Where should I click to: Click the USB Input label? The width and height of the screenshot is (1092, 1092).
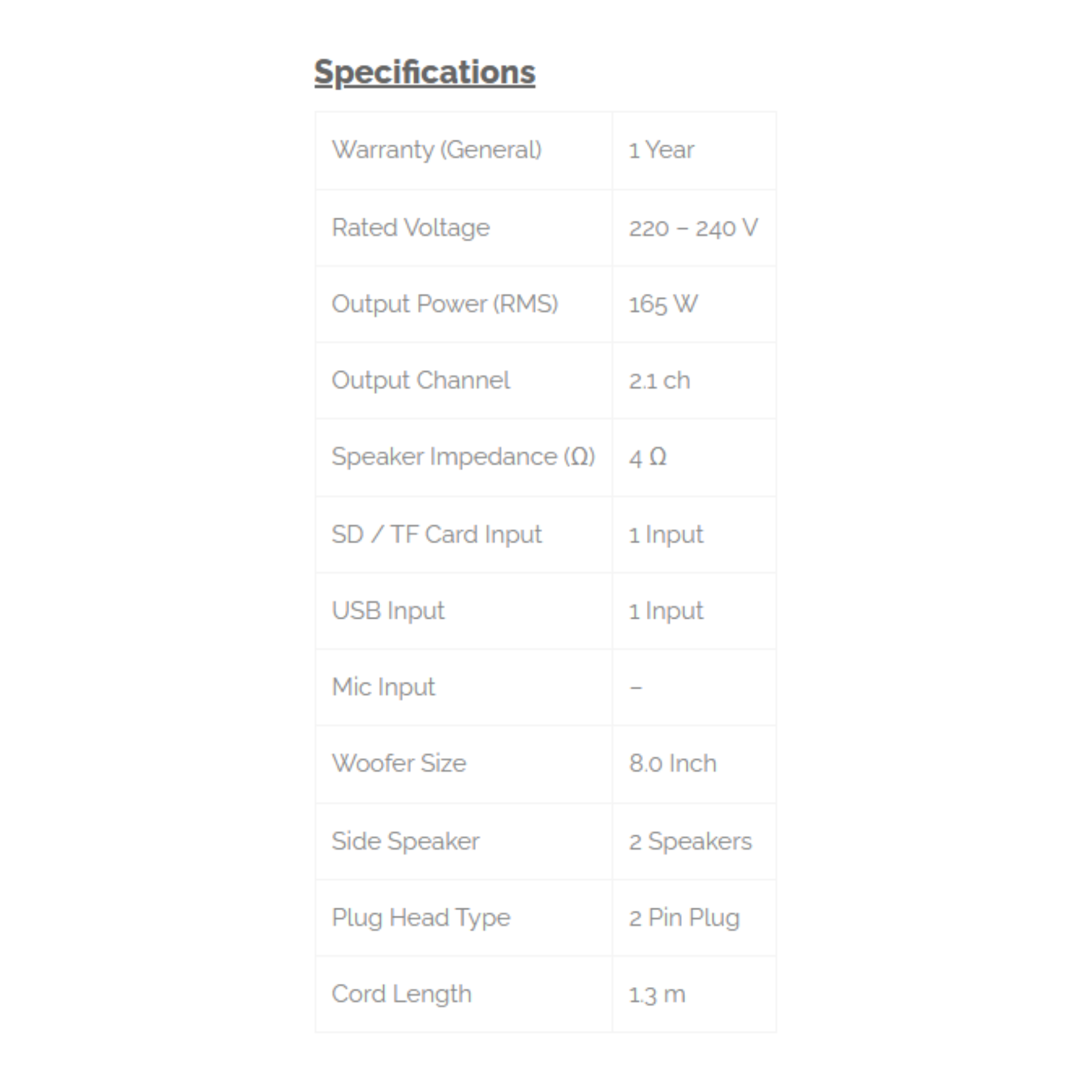point(388,611)
